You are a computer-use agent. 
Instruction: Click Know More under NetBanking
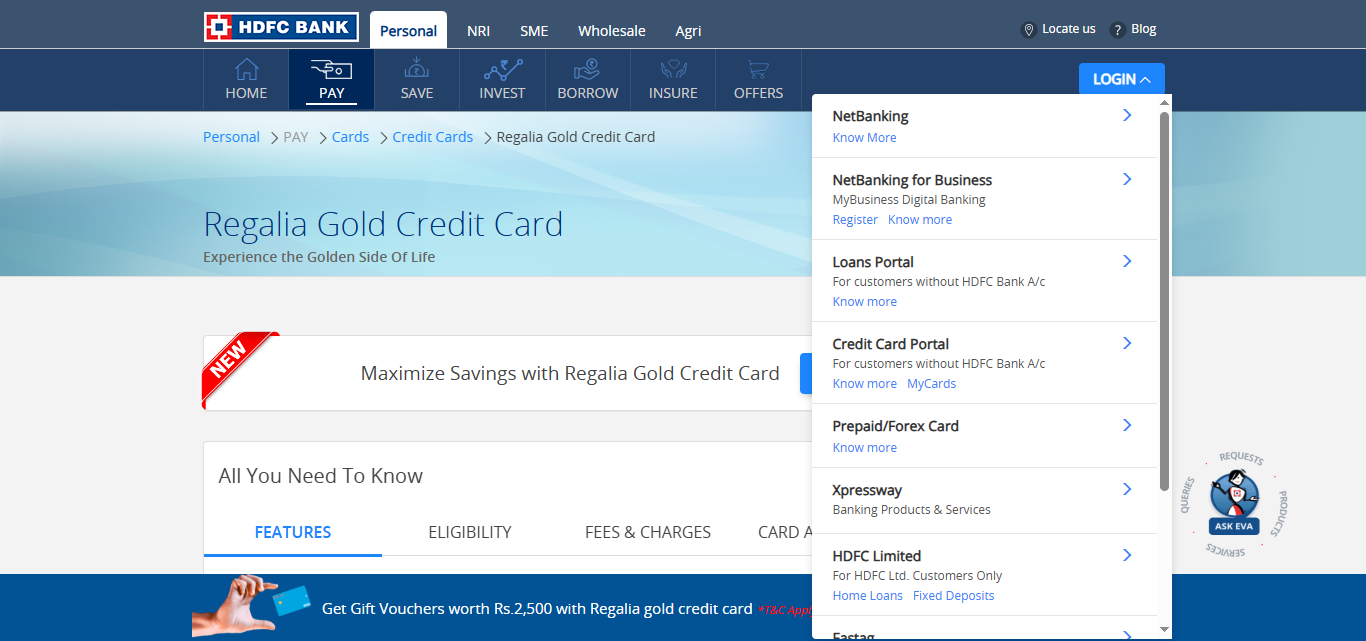tap(864, 138)
